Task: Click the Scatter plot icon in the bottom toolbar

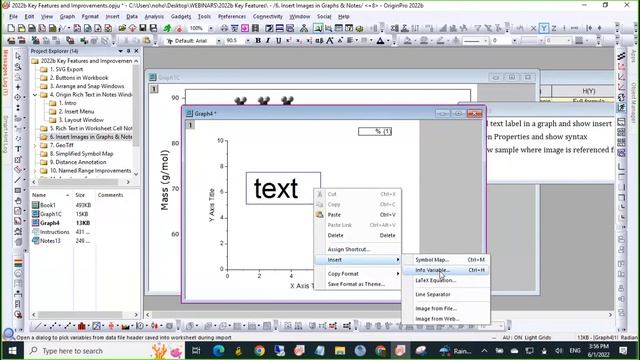Action: [52, 326]
